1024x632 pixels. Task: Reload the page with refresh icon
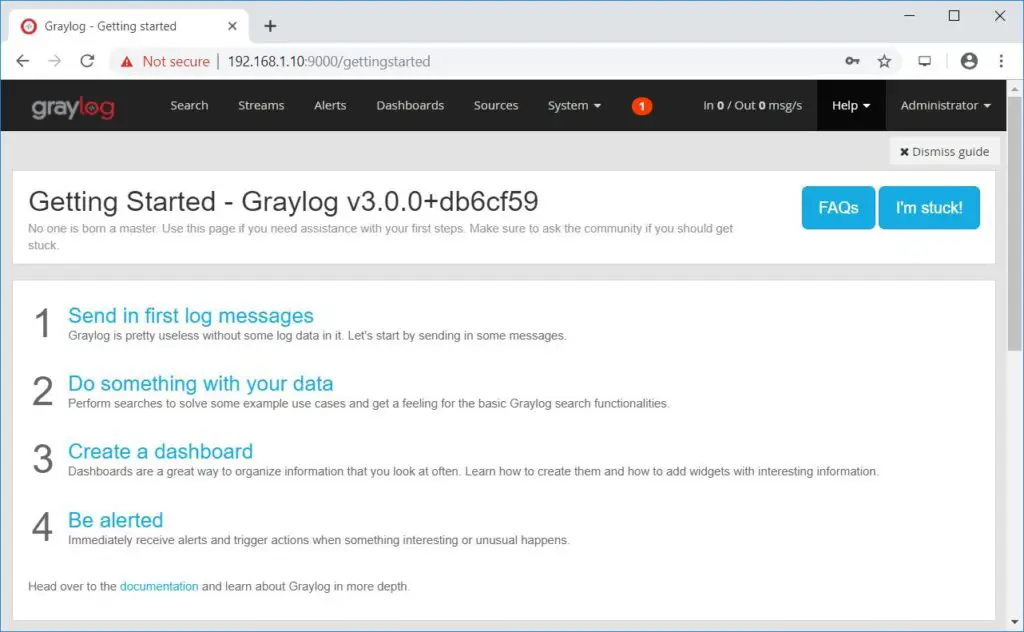(87, 61)
